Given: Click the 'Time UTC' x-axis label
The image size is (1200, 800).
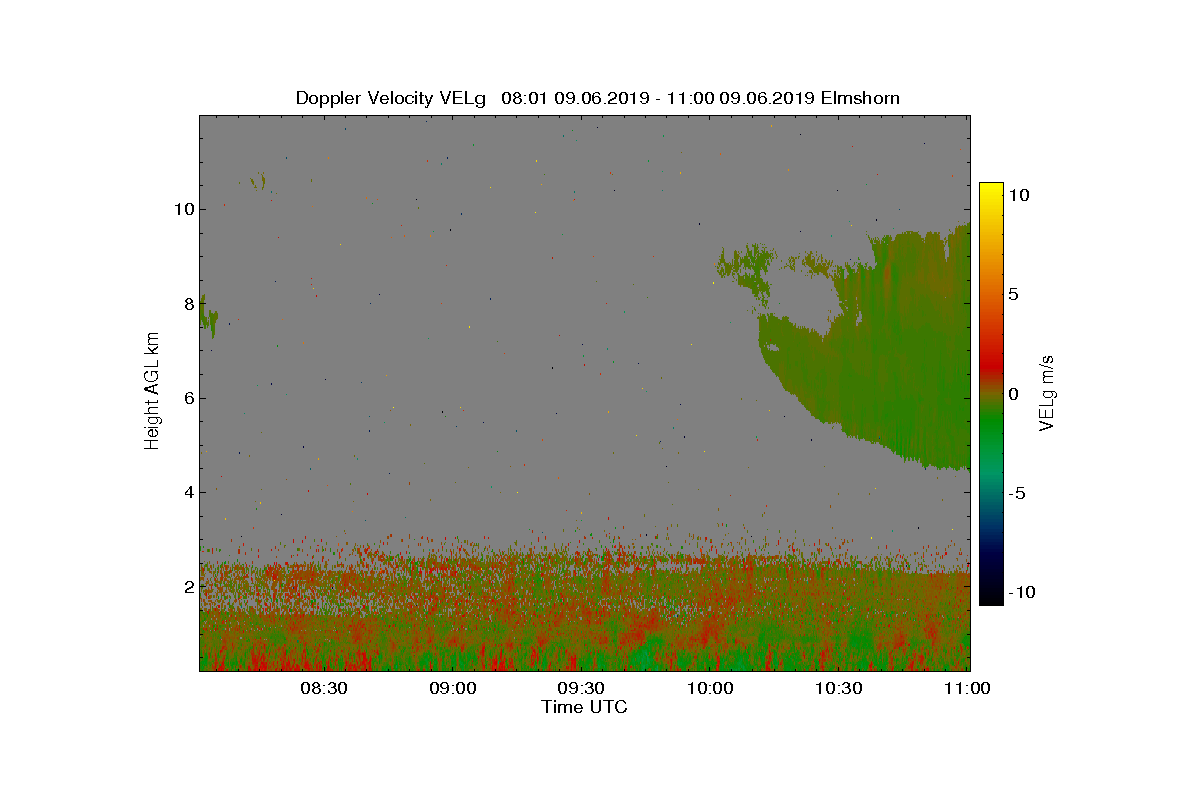Looking at the screenshot, I should 584,707.
